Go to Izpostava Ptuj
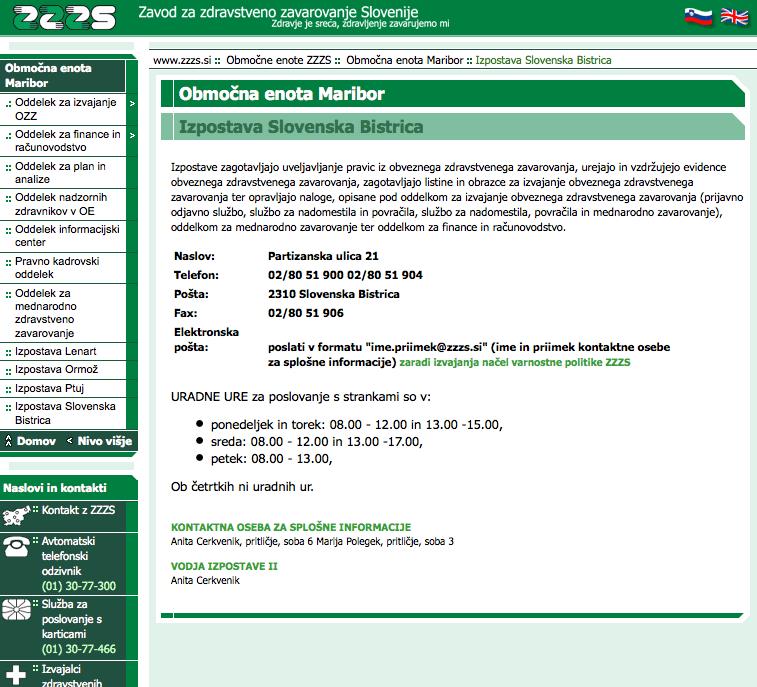The image size is (757, 687). [49, 388]
